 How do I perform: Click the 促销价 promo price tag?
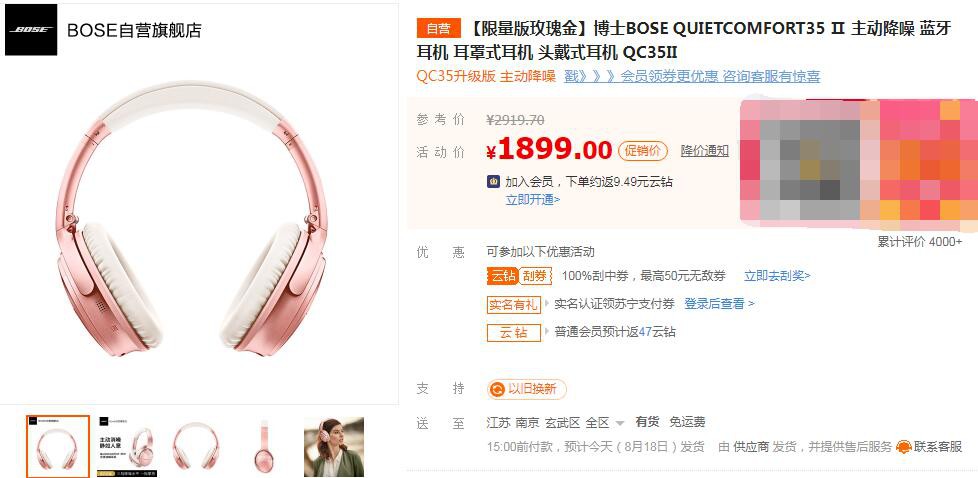pos(642,151)
